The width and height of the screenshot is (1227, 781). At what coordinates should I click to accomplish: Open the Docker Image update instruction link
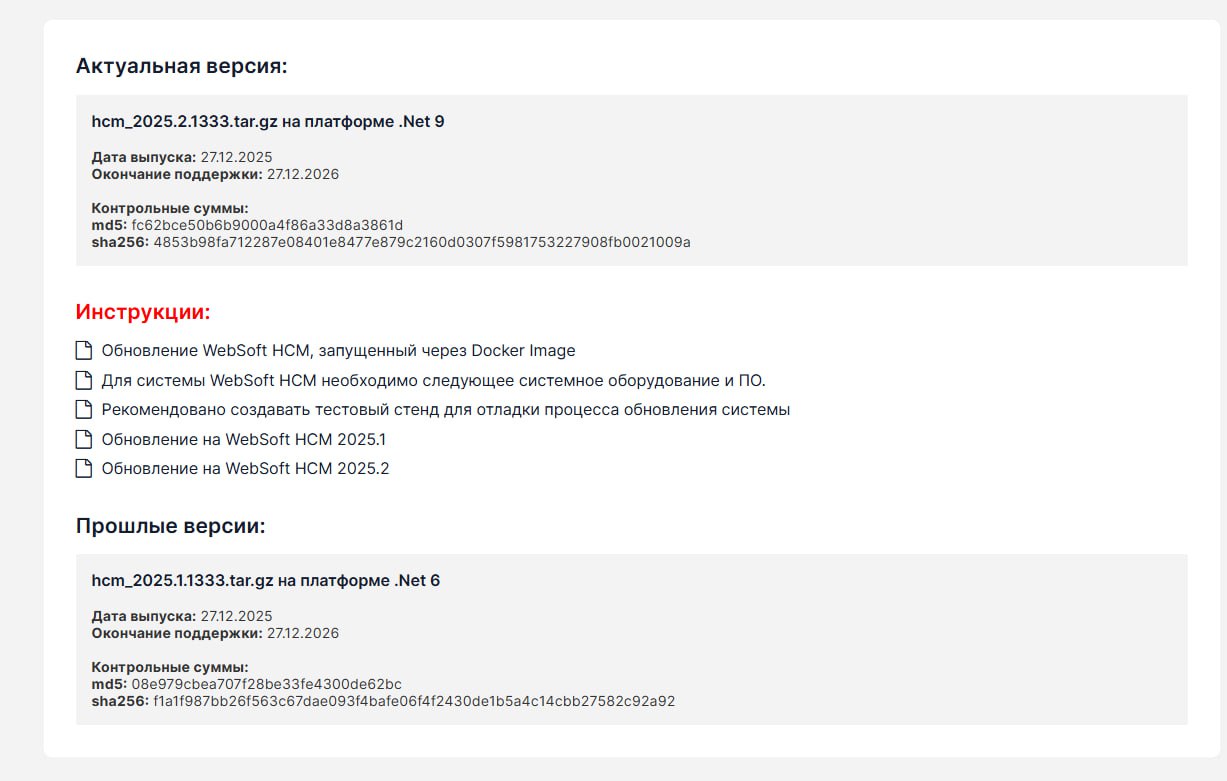(x=338, y=351)
